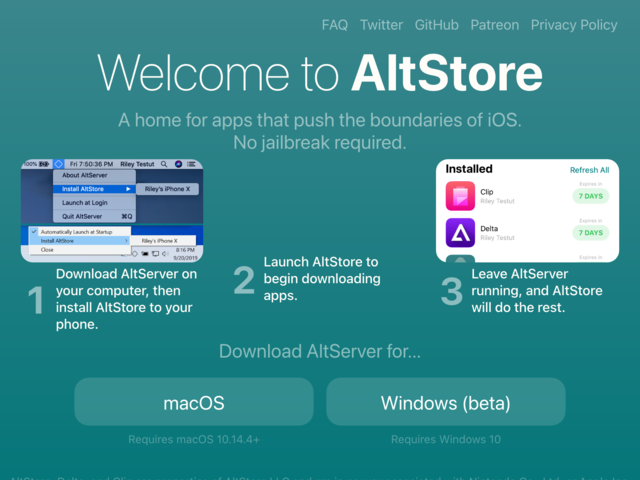This screenshot has height=480, width=640.
Task: Click the Installed apps screenshot thumbnail
Action: (527, 211)
